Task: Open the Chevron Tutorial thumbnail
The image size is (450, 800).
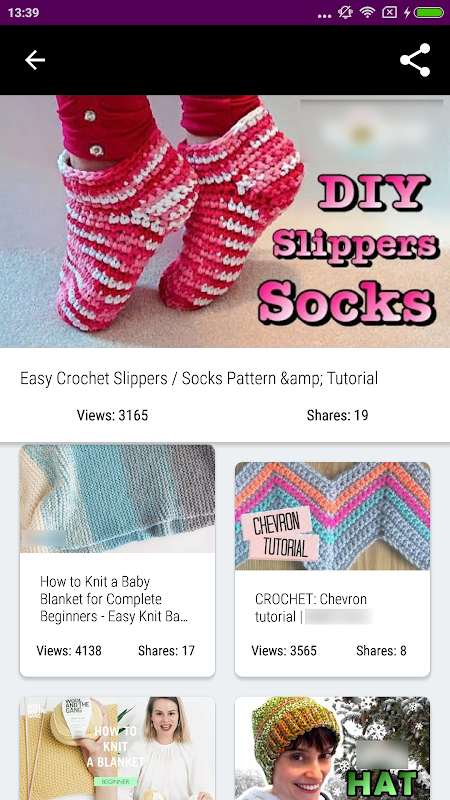Action: [x=332, y=516]
